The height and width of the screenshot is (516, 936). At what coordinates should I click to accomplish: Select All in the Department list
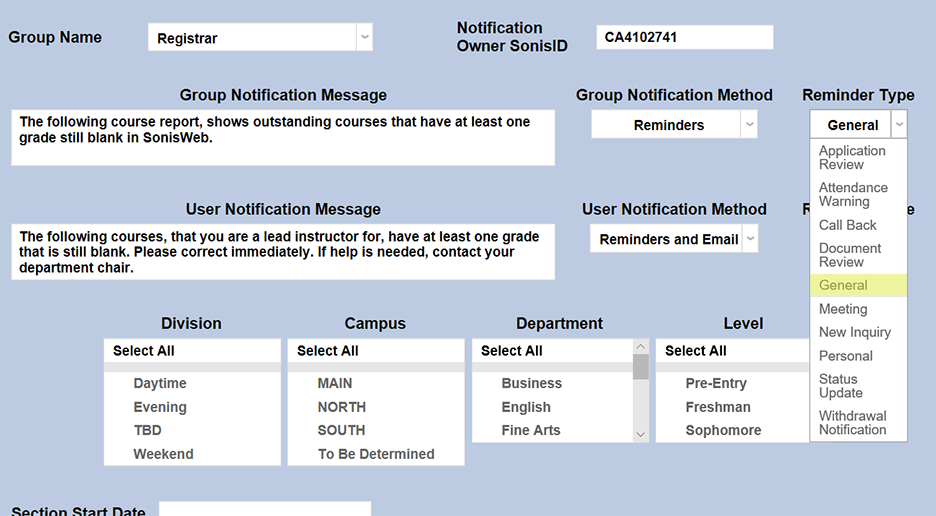[x=552, y=351]
